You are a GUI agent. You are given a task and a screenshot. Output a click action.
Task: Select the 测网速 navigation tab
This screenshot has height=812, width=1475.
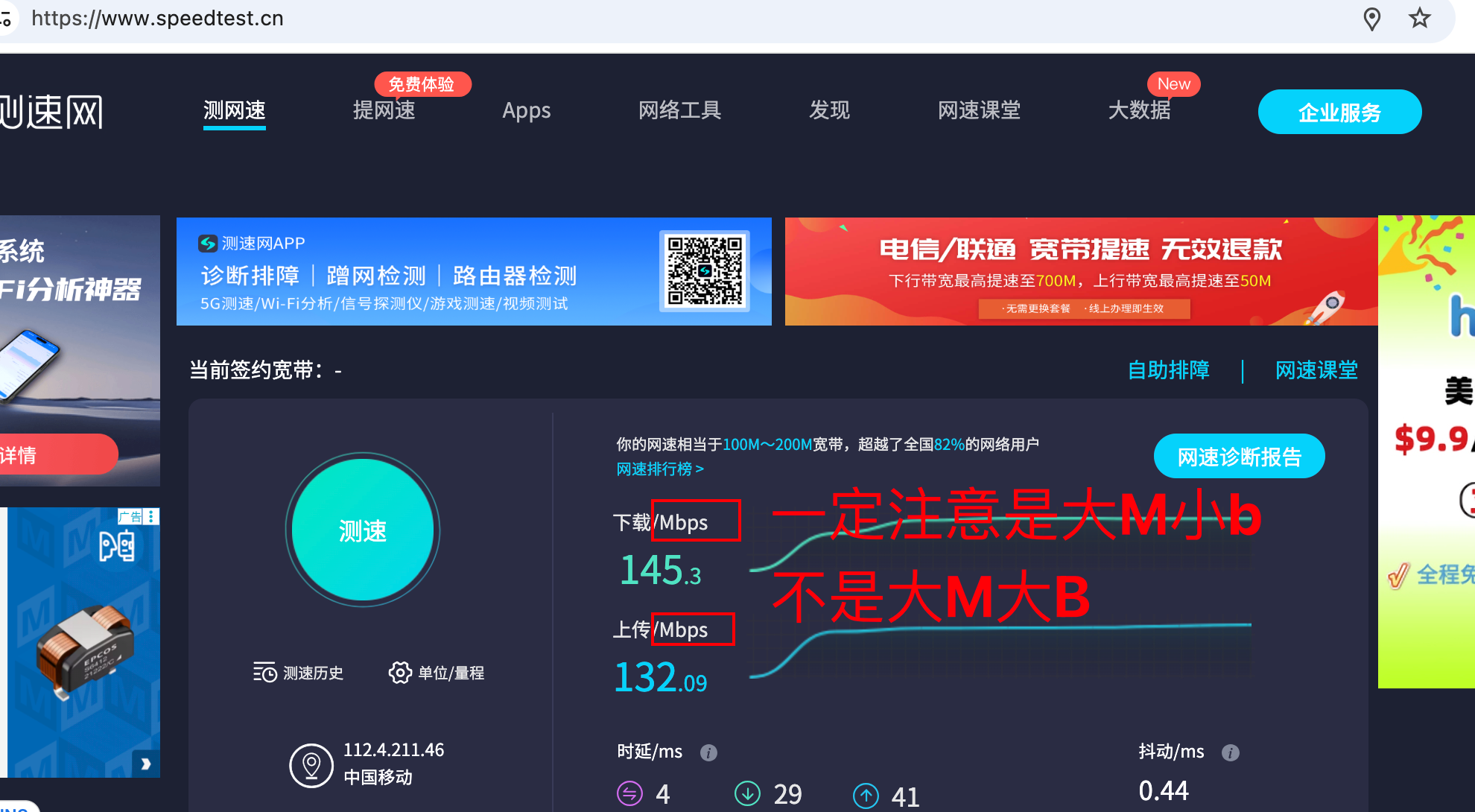click(235, 110)
